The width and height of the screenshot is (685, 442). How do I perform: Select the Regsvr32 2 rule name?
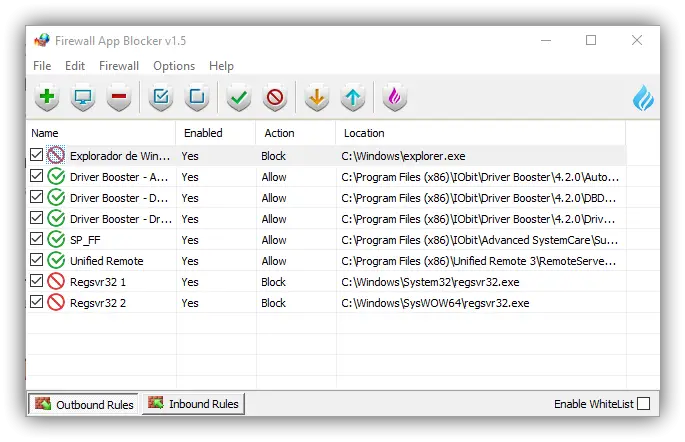coord(98,303)
